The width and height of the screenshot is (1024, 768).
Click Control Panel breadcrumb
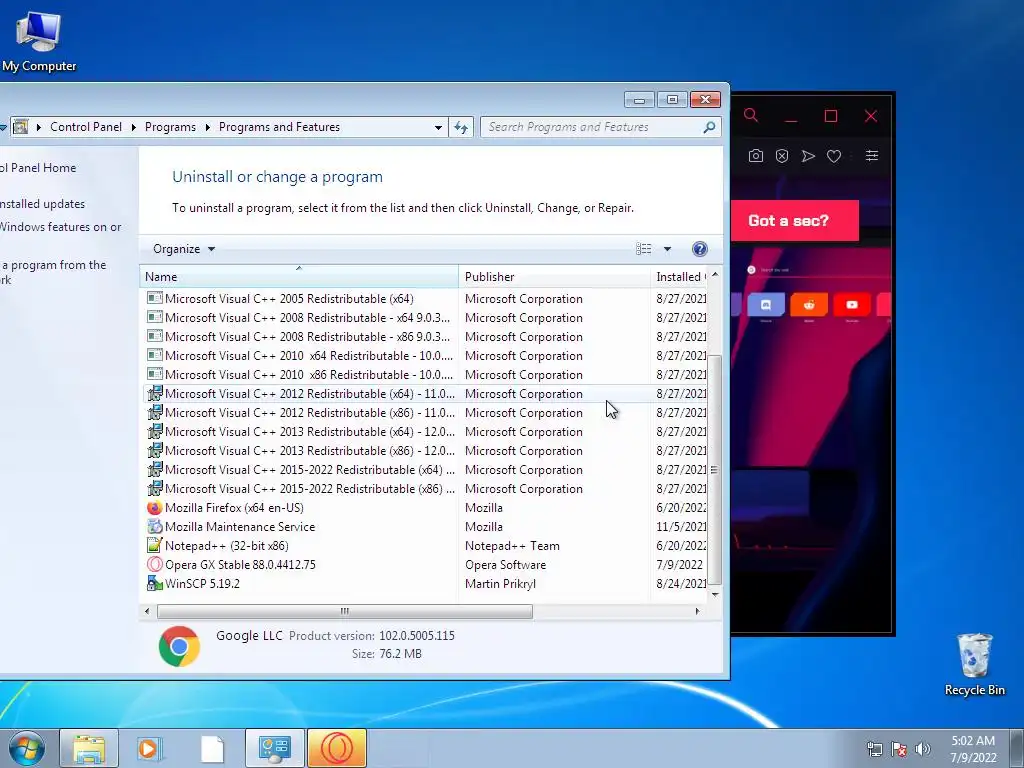pyautogui.click(x=86, y=127)
